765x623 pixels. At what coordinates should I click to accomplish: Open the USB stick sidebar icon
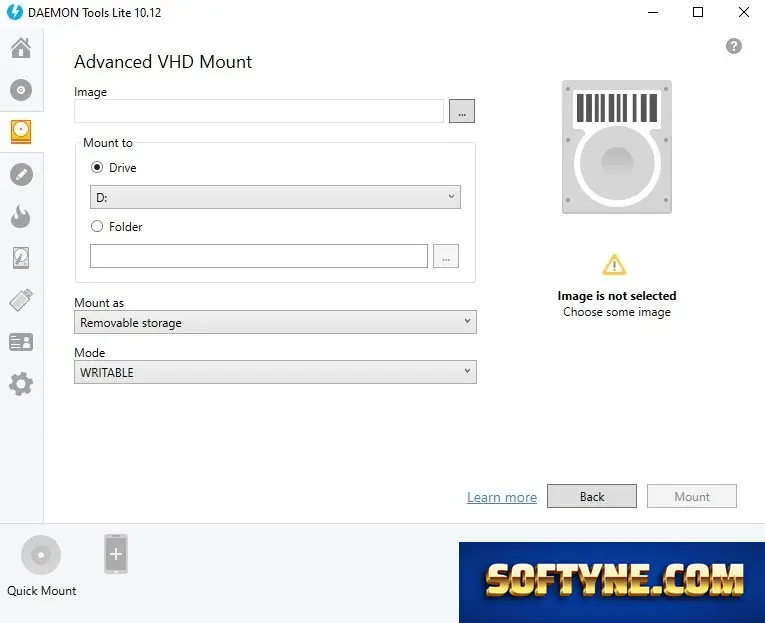(21, 300)
